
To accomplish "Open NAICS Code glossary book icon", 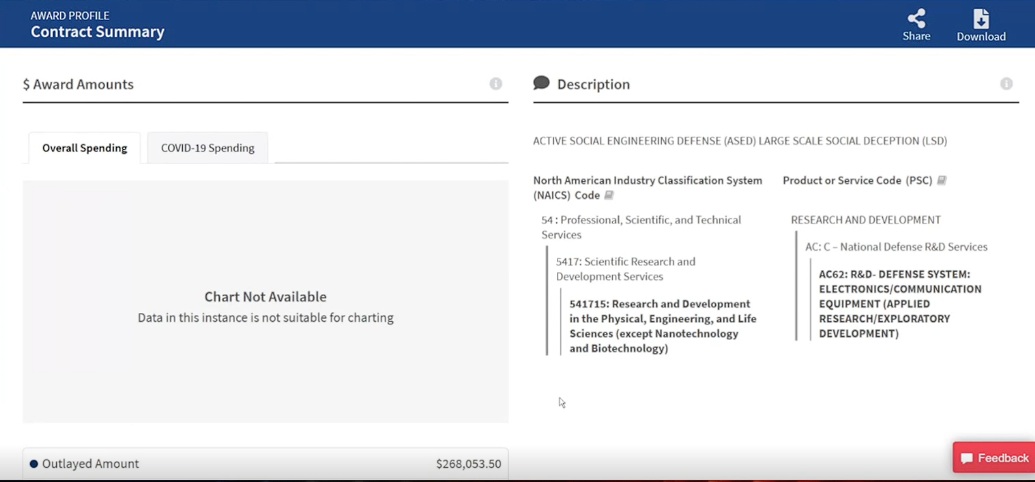I will 609,195.
